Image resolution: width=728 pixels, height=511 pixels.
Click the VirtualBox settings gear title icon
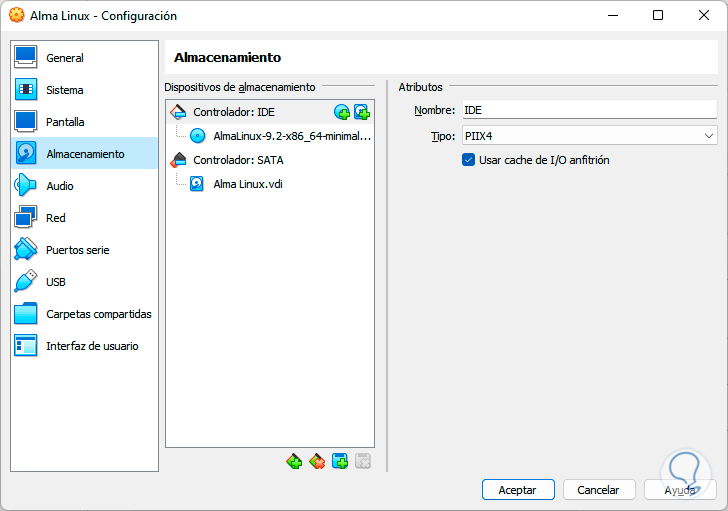click(x=17, y=15)
